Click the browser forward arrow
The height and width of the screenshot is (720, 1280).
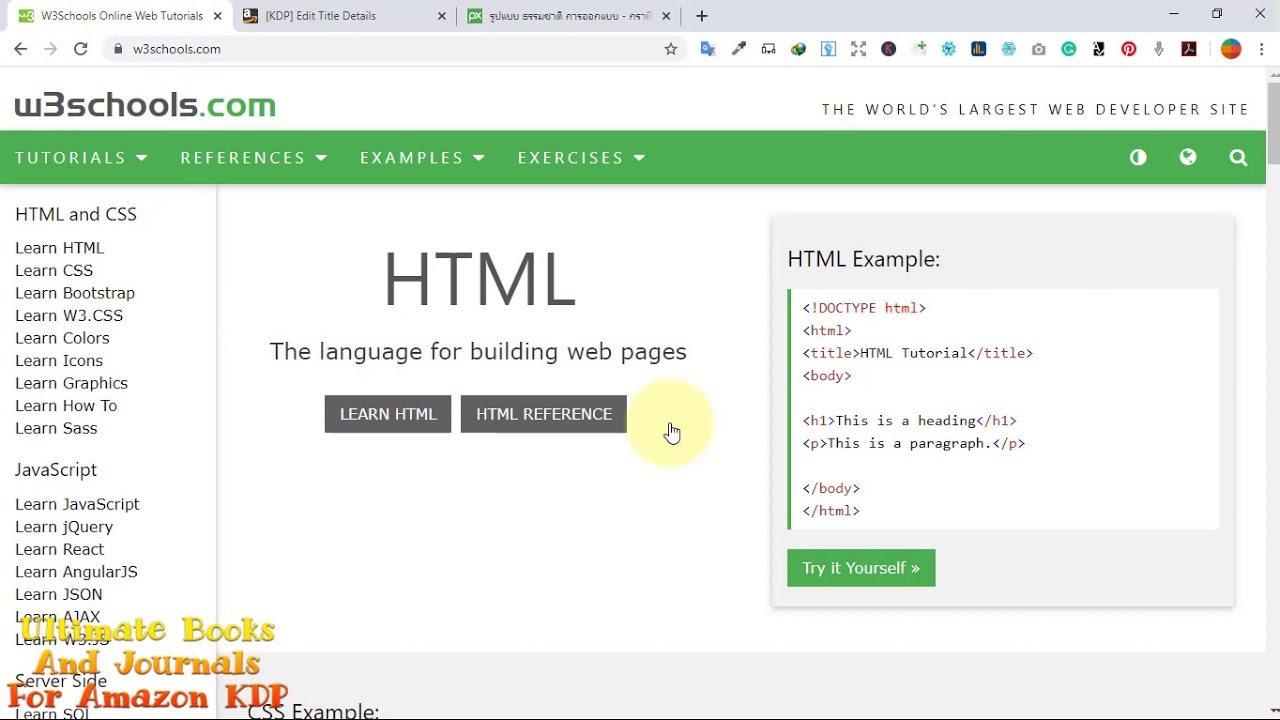click(x=51, y=49)
